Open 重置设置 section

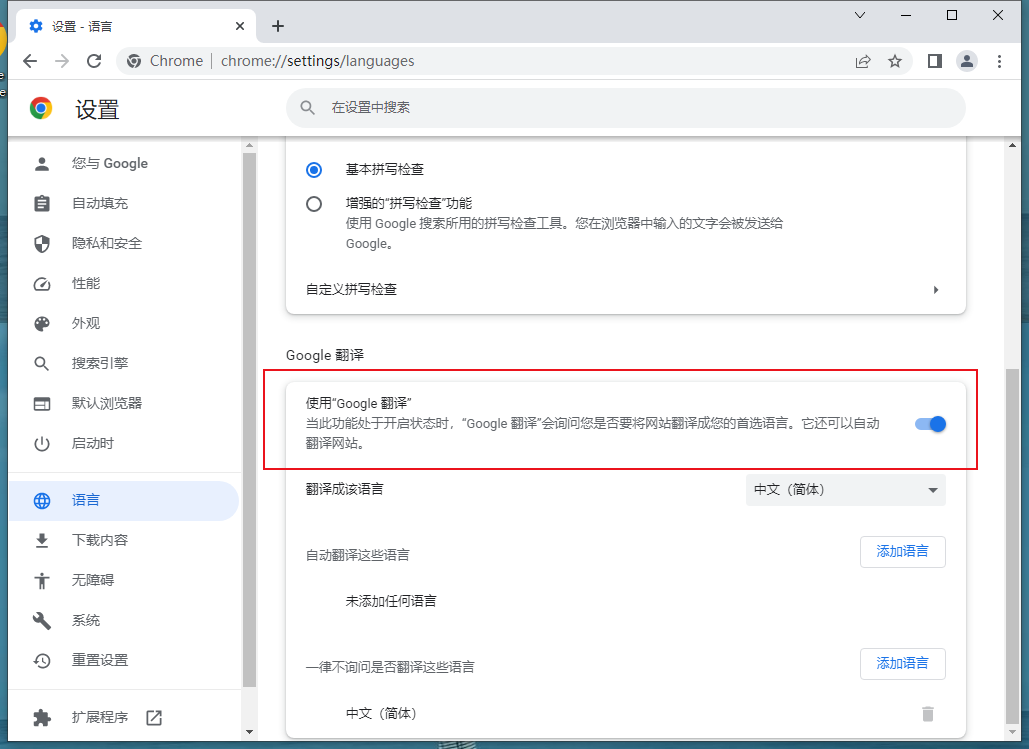tap(125, 660)
